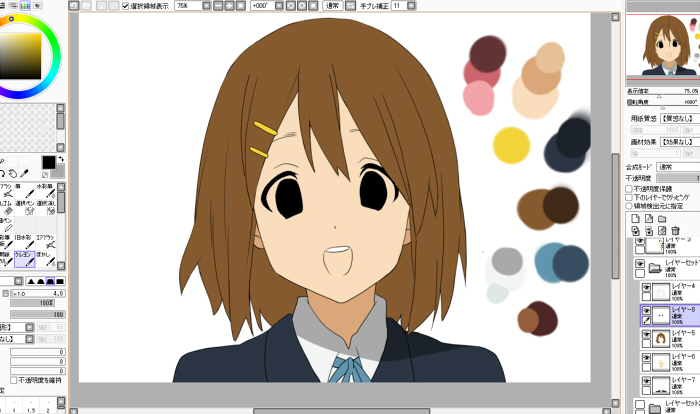The height and width of the screenshot is (414, 700).
Task: Click the flip view horizontally icon
Action: pyautogui.click(x=351, y=6)
